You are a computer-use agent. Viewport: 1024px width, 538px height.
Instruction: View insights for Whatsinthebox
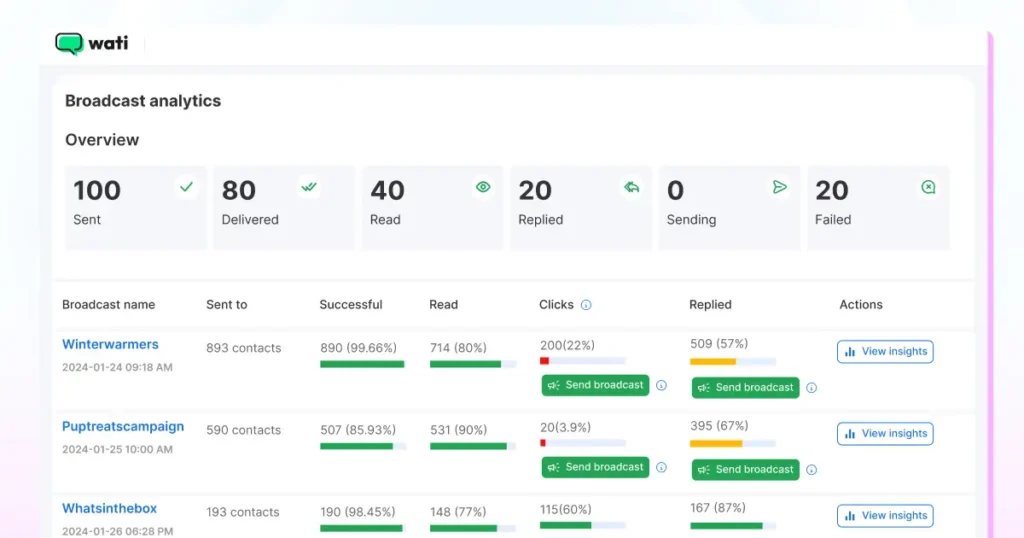(885, 515)
